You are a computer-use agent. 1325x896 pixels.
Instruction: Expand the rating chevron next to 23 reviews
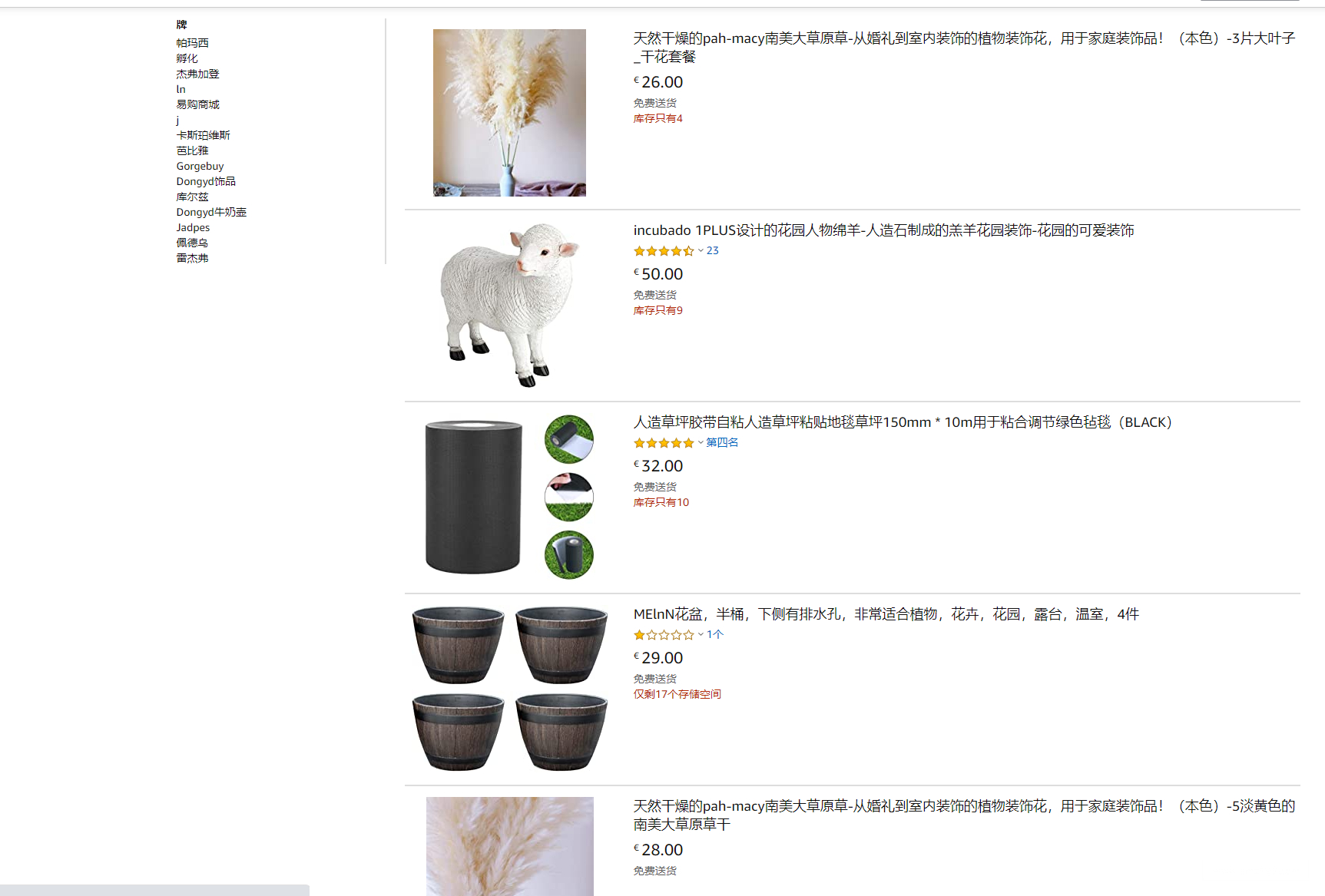[x=701, y=251]
